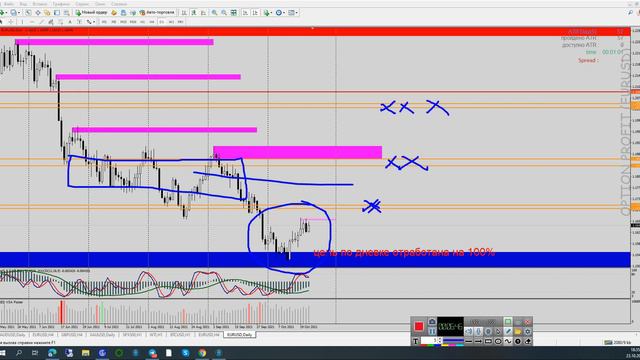
Task: Toggle the recorder microphone icon
Action: [x=478, y=331]
